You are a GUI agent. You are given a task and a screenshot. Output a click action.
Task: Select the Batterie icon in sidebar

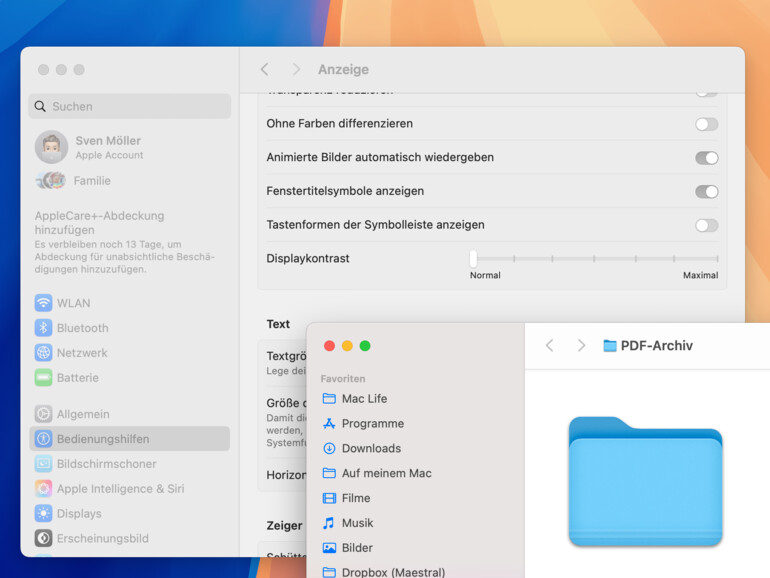pos(43,378)
